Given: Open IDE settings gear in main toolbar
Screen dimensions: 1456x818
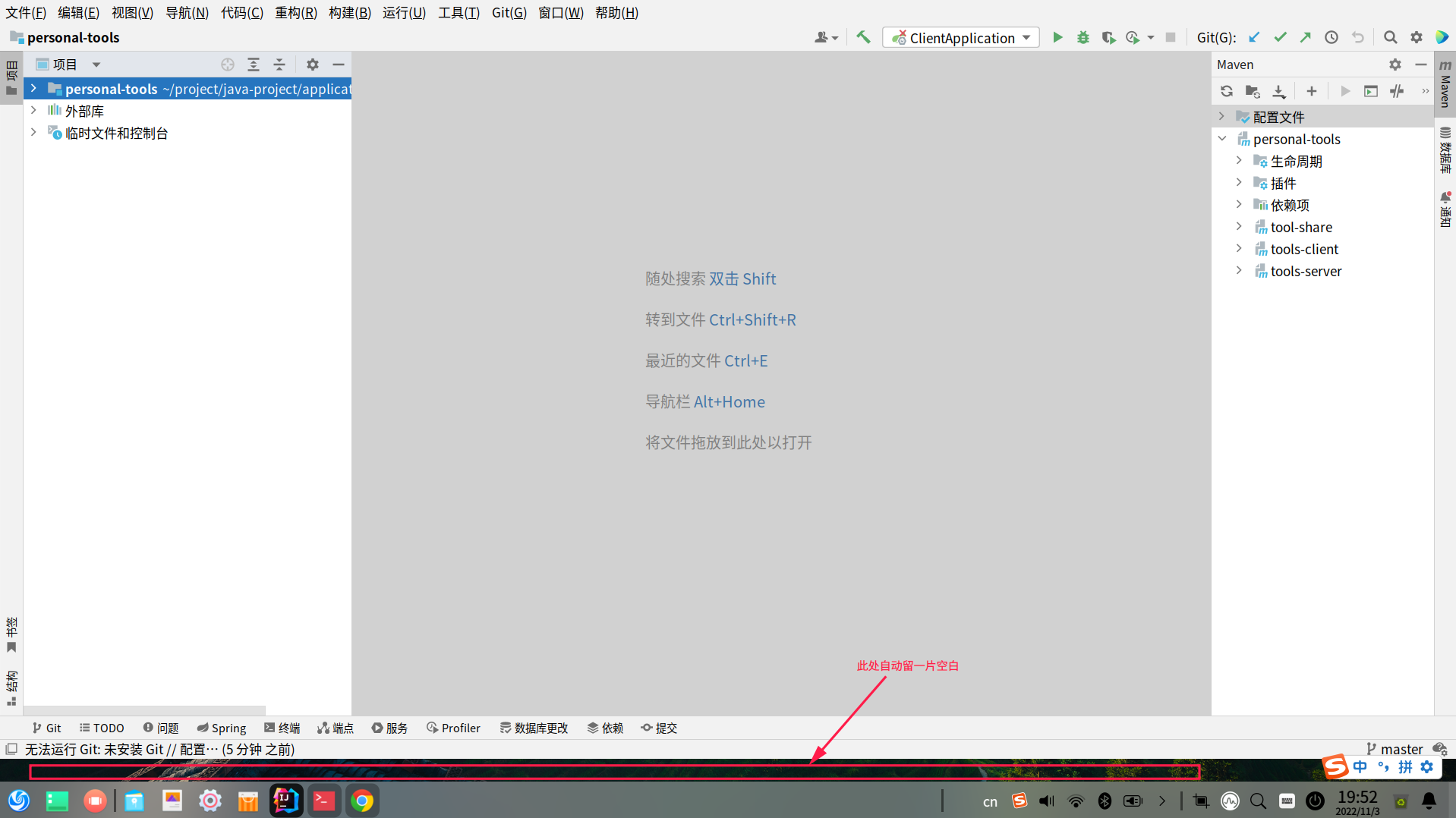Looking at the screenshot, I should pos(1417,37).
